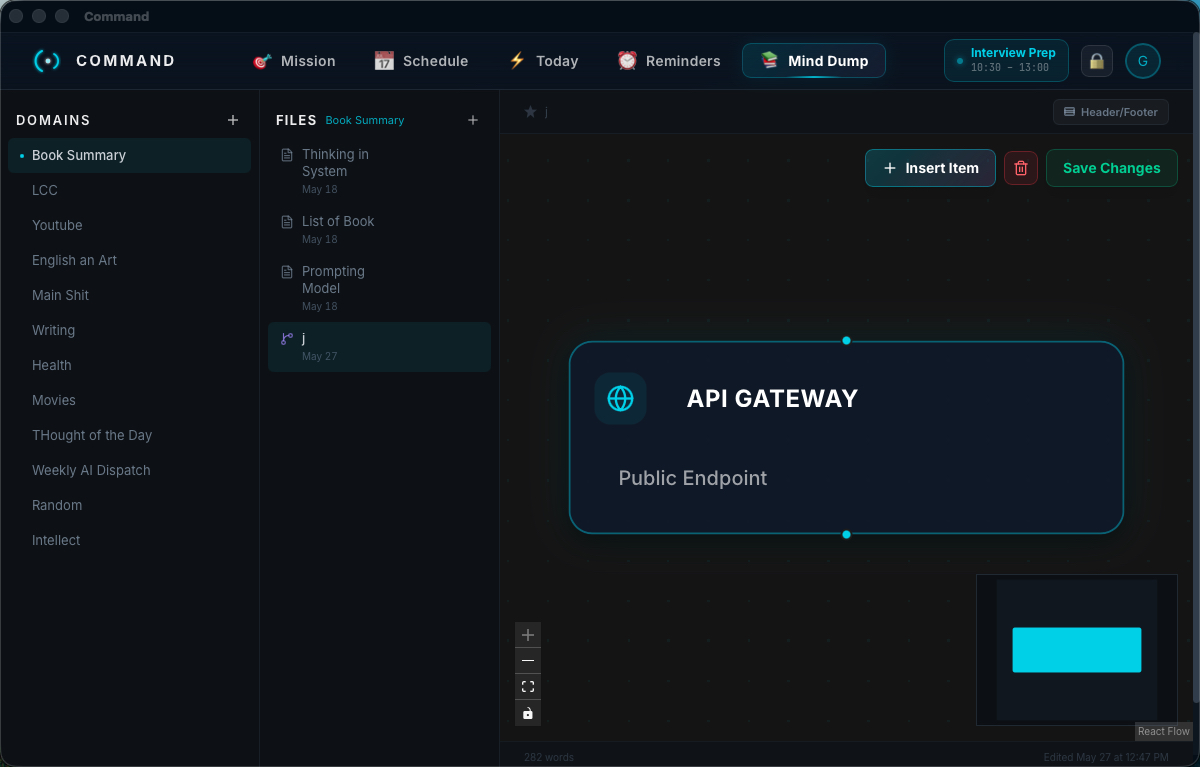The width and height of the screenshot is (1200, 767).
Task: Toggle canvas interactivity lock
Action: pyautogui.click(x=528, y=713)
